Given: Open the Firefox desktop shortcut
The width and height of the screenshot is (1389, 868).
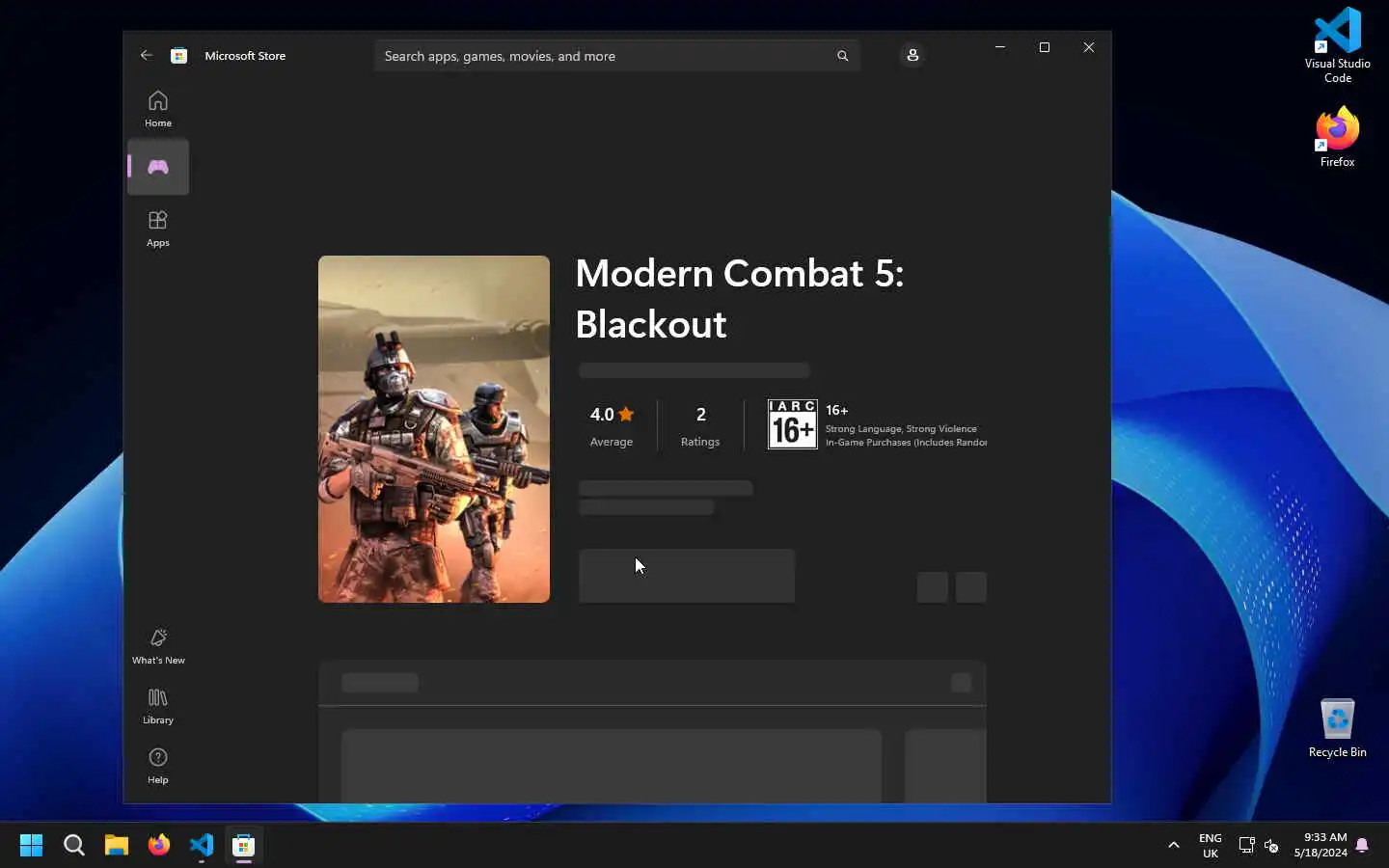Looking at the screenshot, I should [1338, 136].
